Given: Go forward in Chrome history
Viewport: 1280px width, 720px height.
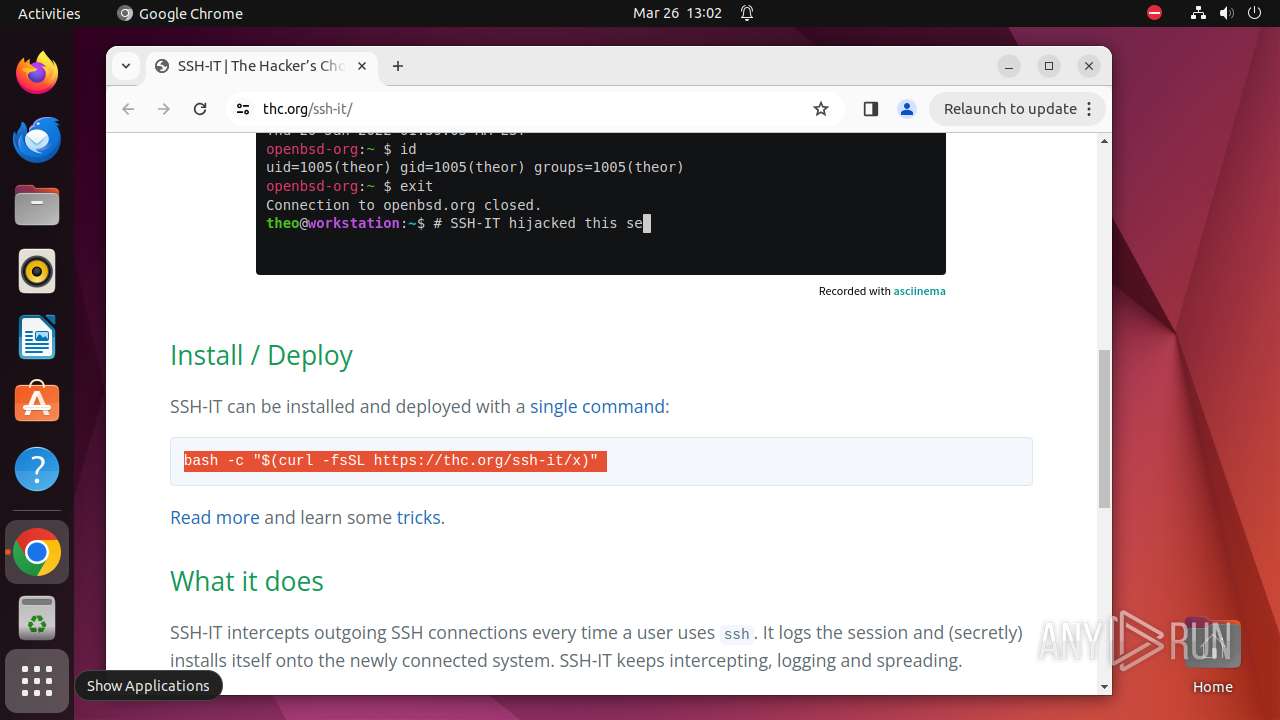Looking at the screenshot, I should 164,109.
